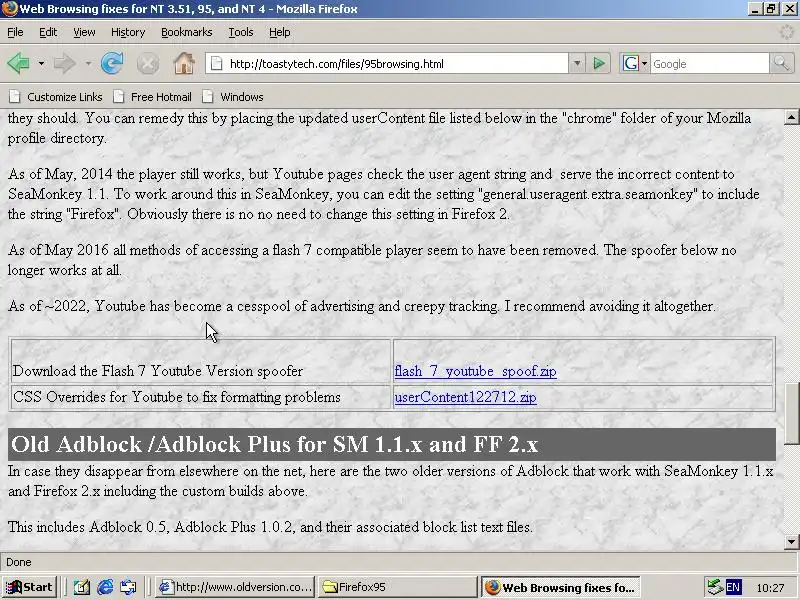Screen dimensions: 800x600
Task: Open the Windows bookmark
Action: point(233,97)
